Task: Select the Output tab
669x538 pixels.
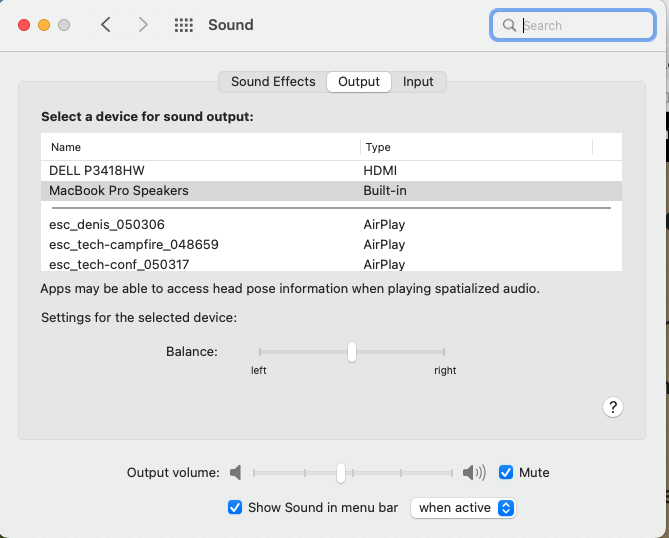Action: pos(359,82)
